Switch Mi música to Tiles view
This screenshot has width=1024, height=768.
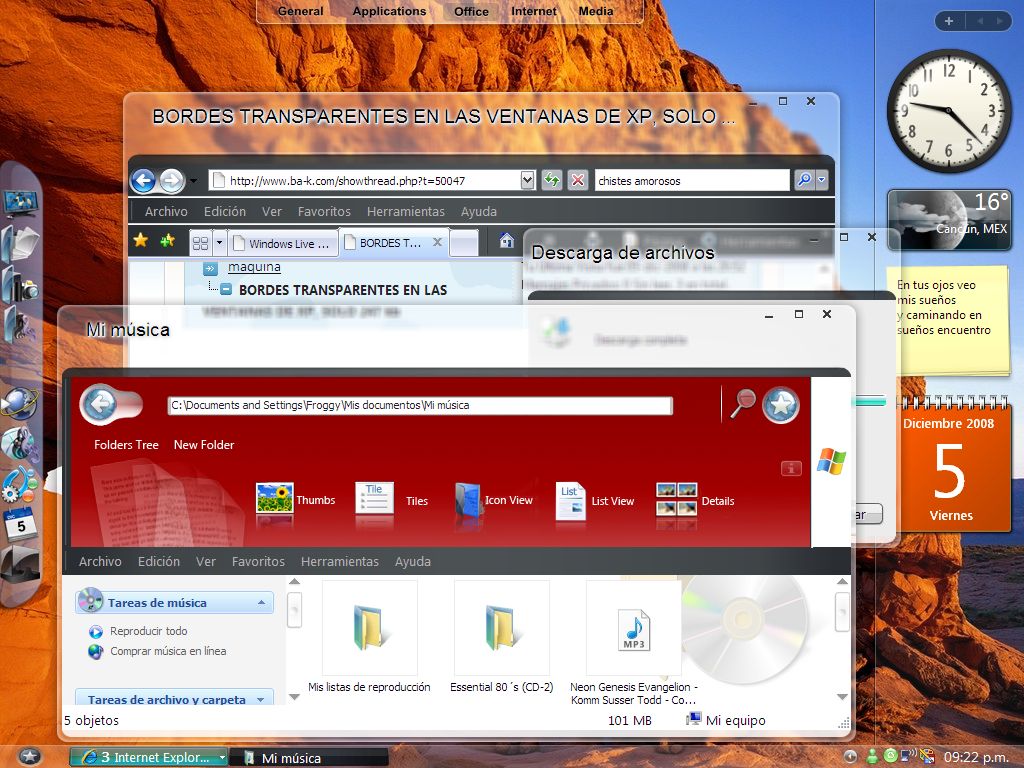point(392,500)
